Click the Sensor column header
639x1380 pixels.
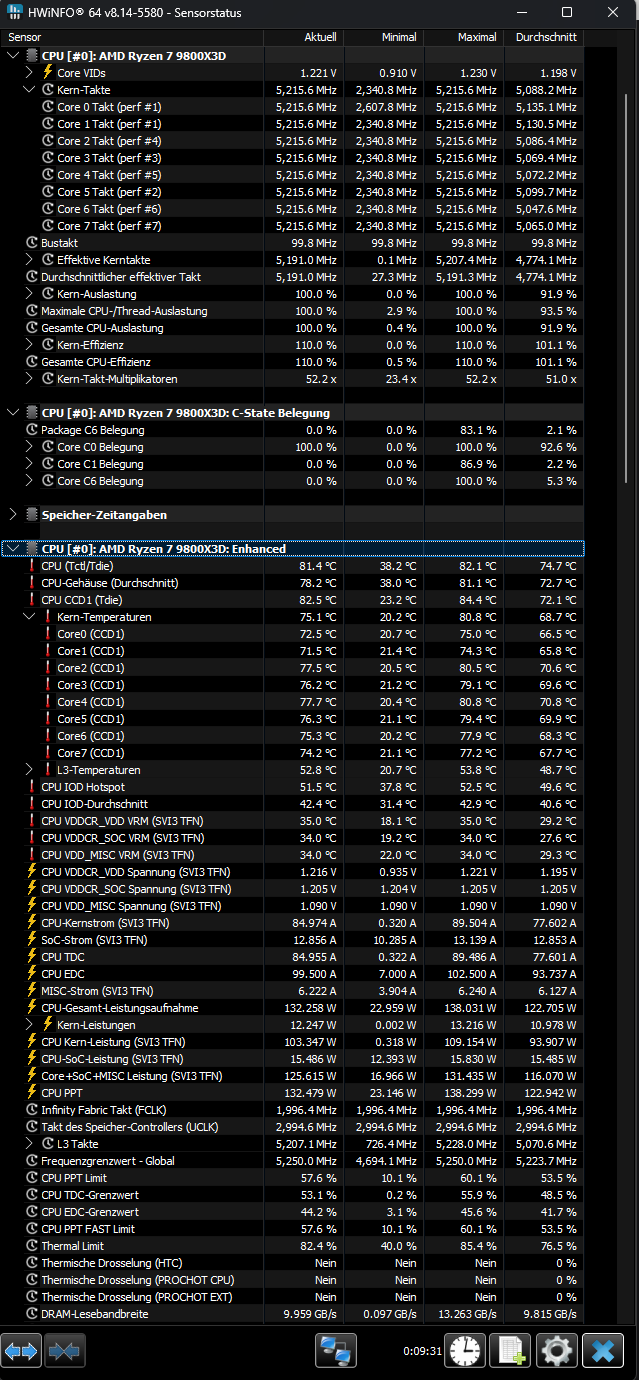click(x=132, y=37)
